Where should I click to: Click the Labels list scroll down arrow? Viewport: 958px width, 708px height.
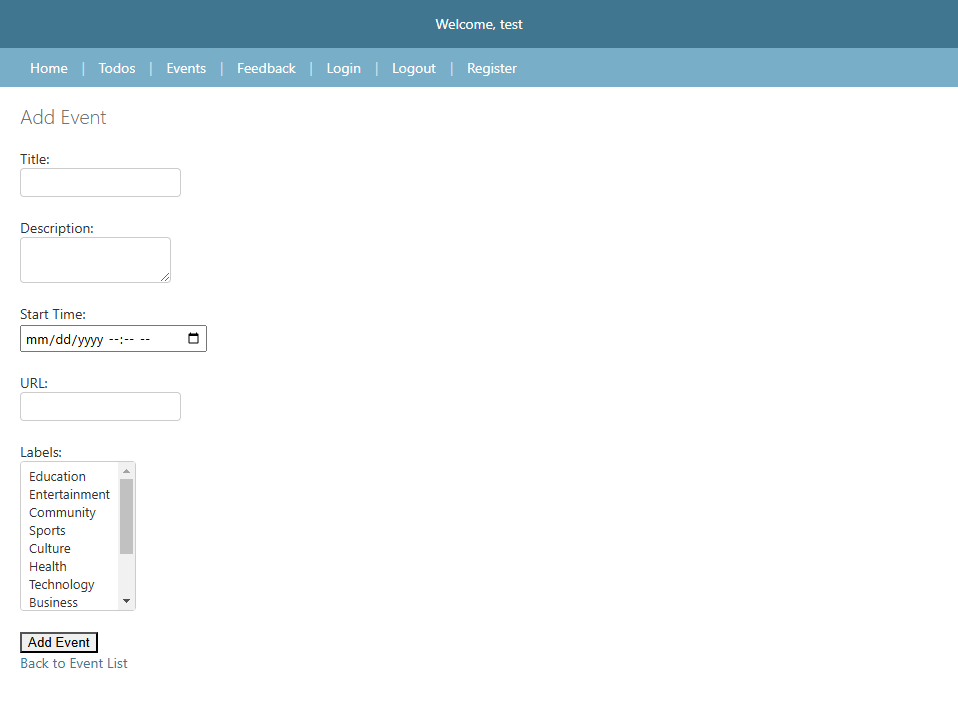[126, 601]
